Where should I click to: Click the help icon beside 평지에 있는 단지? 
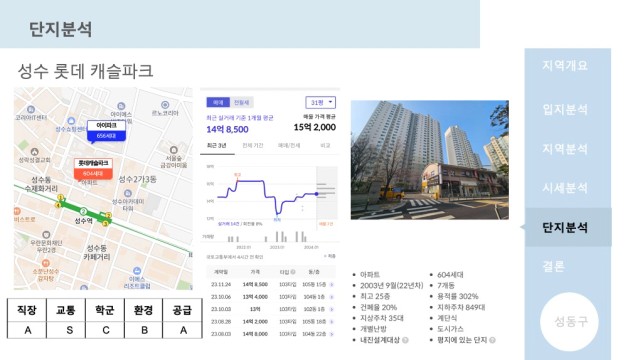coord(493,340)
